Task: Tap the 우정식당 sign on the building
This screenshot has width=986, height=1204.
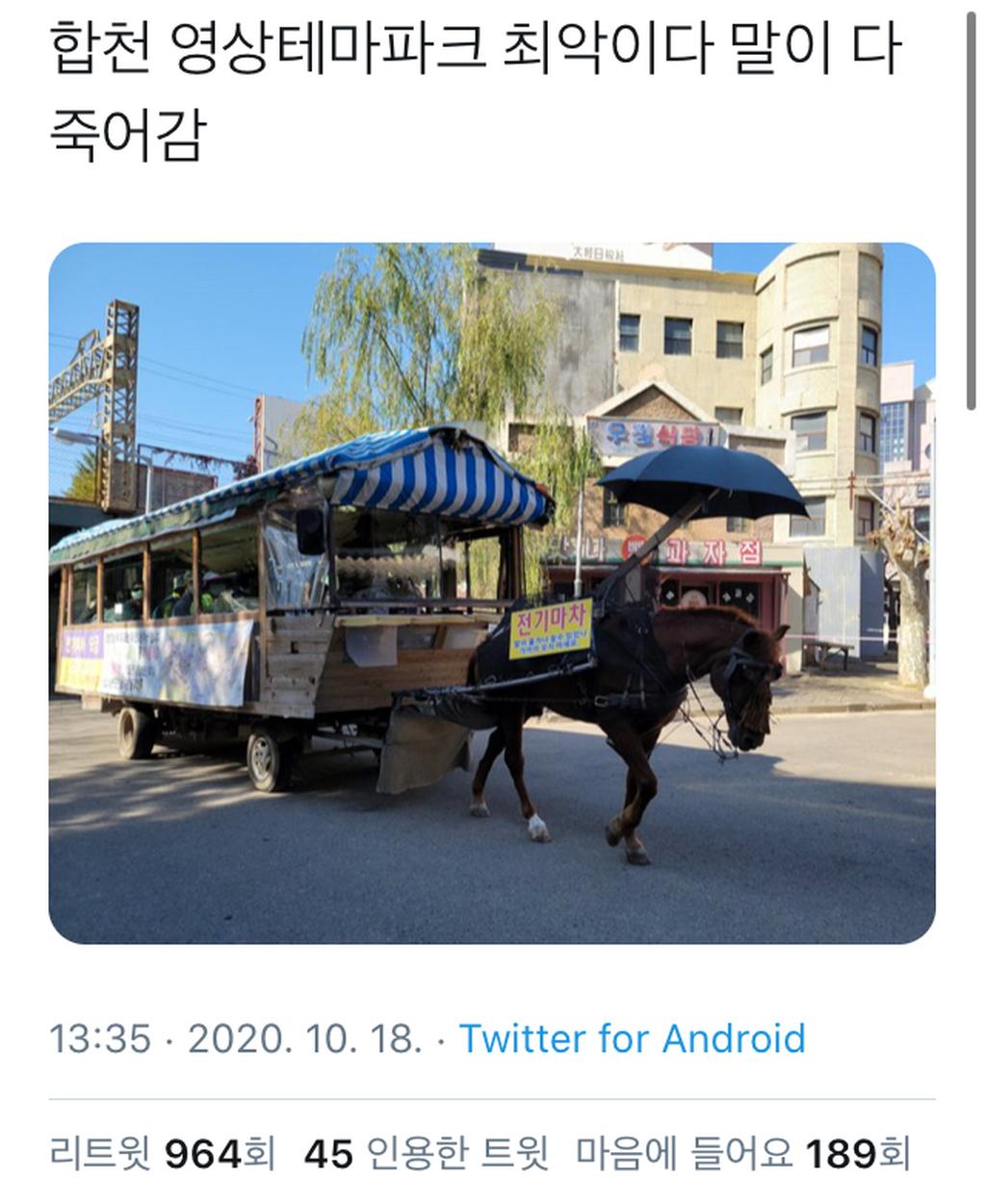Action: pos(654,437)
